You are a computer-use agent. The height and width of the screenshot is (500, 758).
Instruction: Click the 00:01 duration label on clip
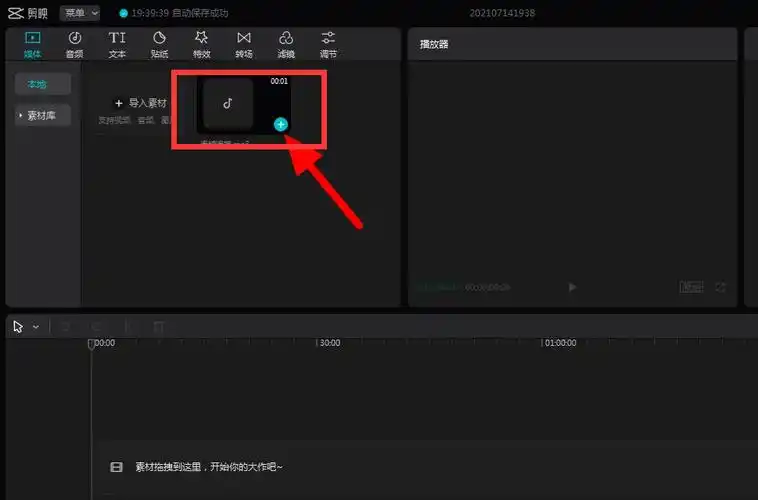pyautogui.click(x=279, y=81)
